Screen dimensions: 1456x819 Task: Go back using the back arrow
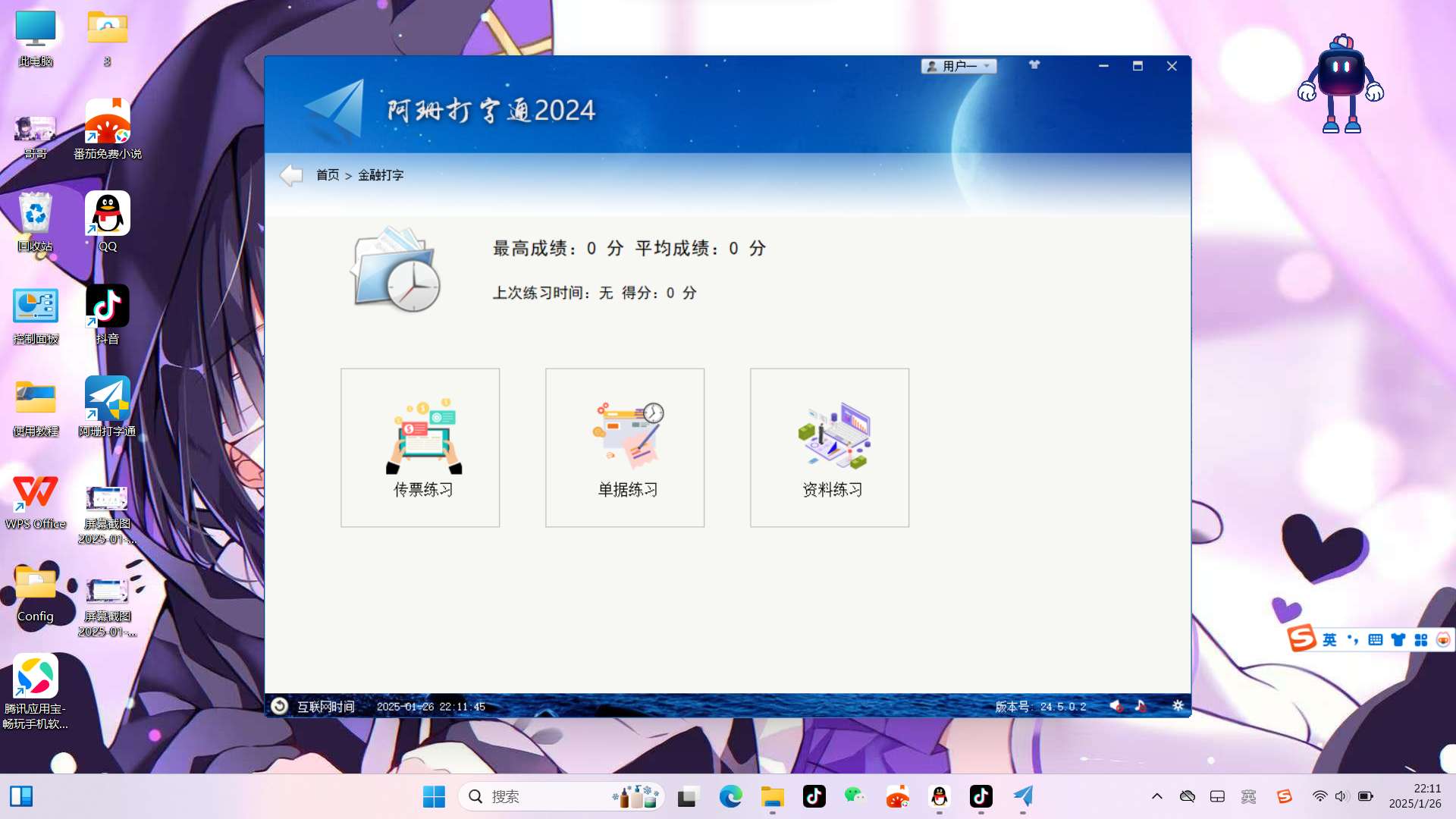[x=291, y=175]
